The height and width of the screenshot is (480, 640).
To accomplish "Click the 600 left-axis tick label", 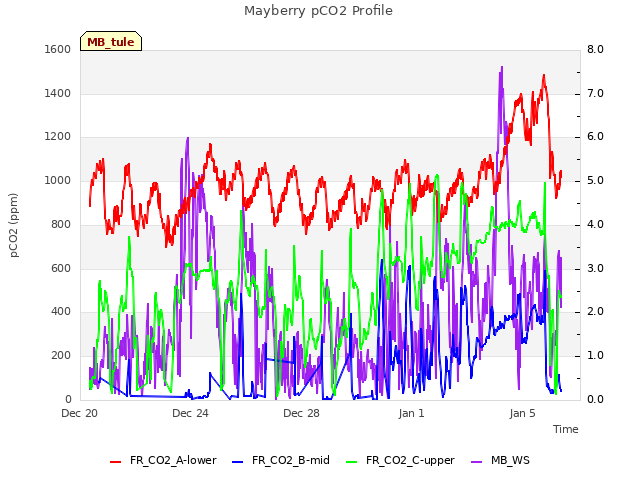I will (61, 269).
